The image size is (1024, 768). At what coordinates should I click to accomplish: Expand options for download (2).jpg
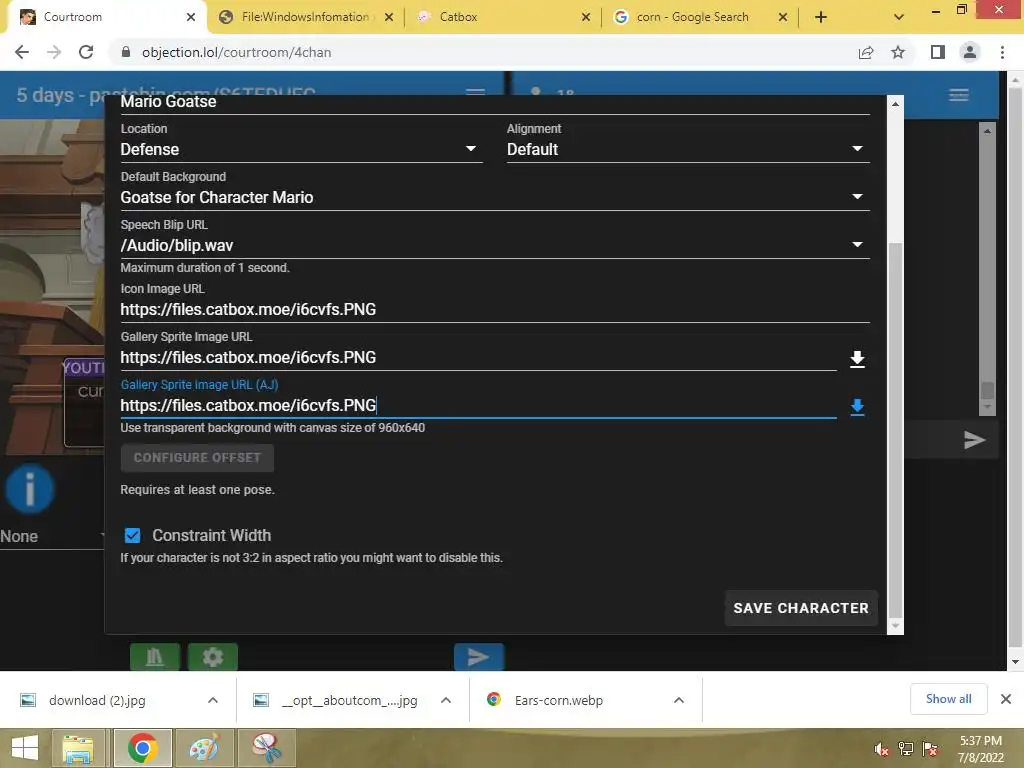213,700
